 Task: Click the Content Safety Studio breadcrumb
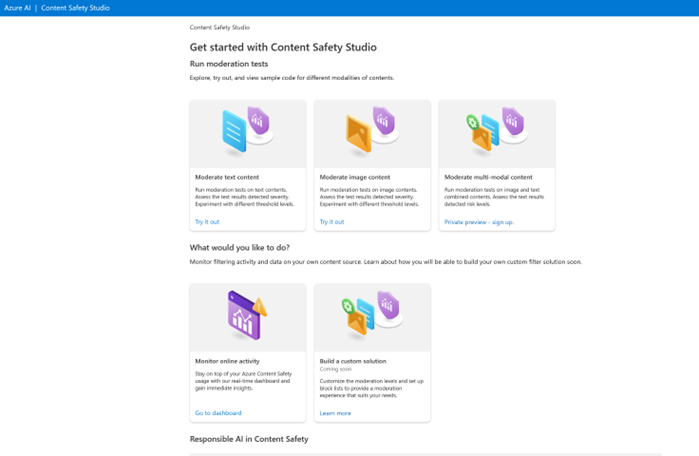click(220, 27)
